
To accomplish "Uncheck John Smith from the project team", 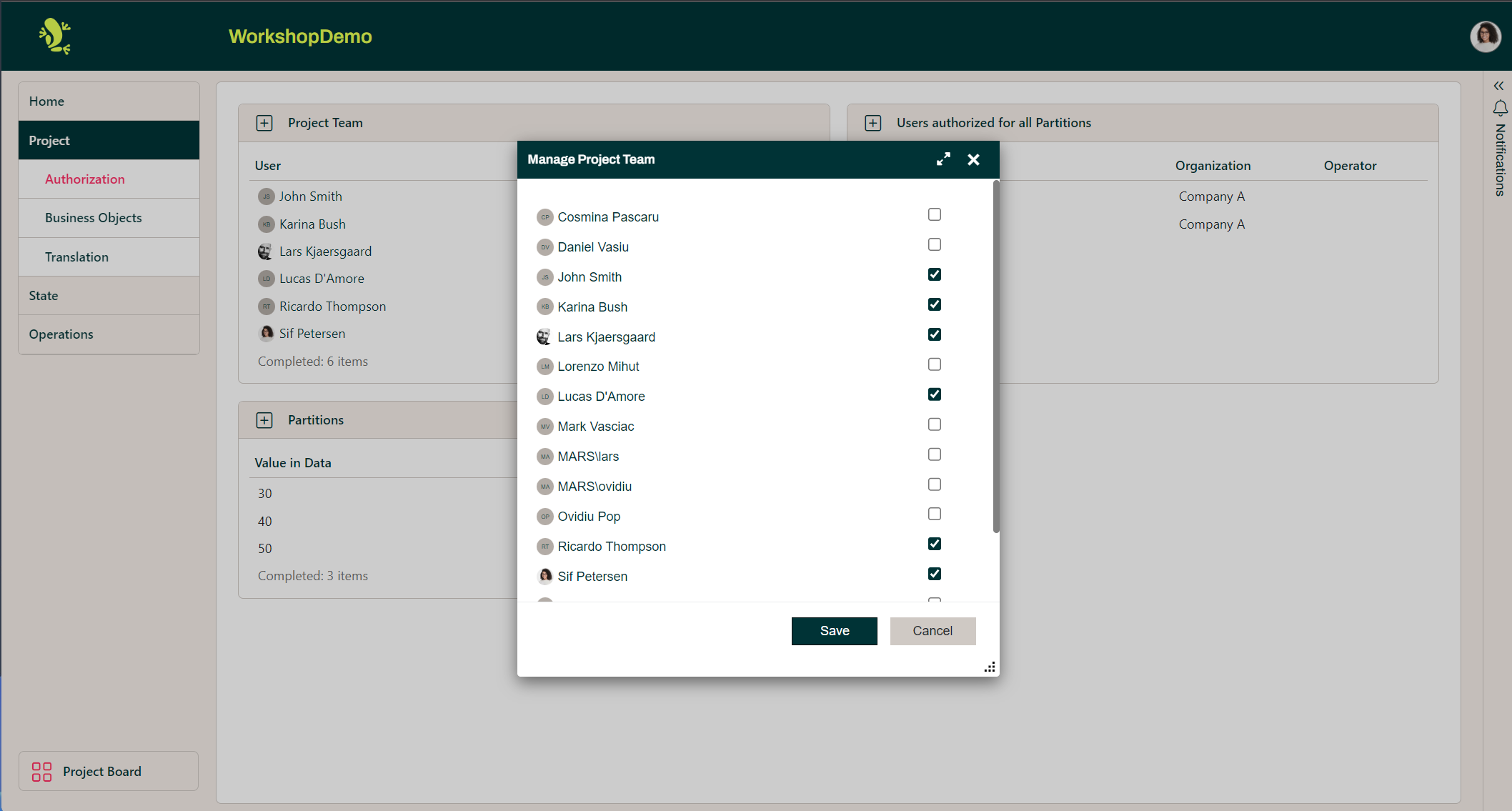I will click(x=934, y=274).
